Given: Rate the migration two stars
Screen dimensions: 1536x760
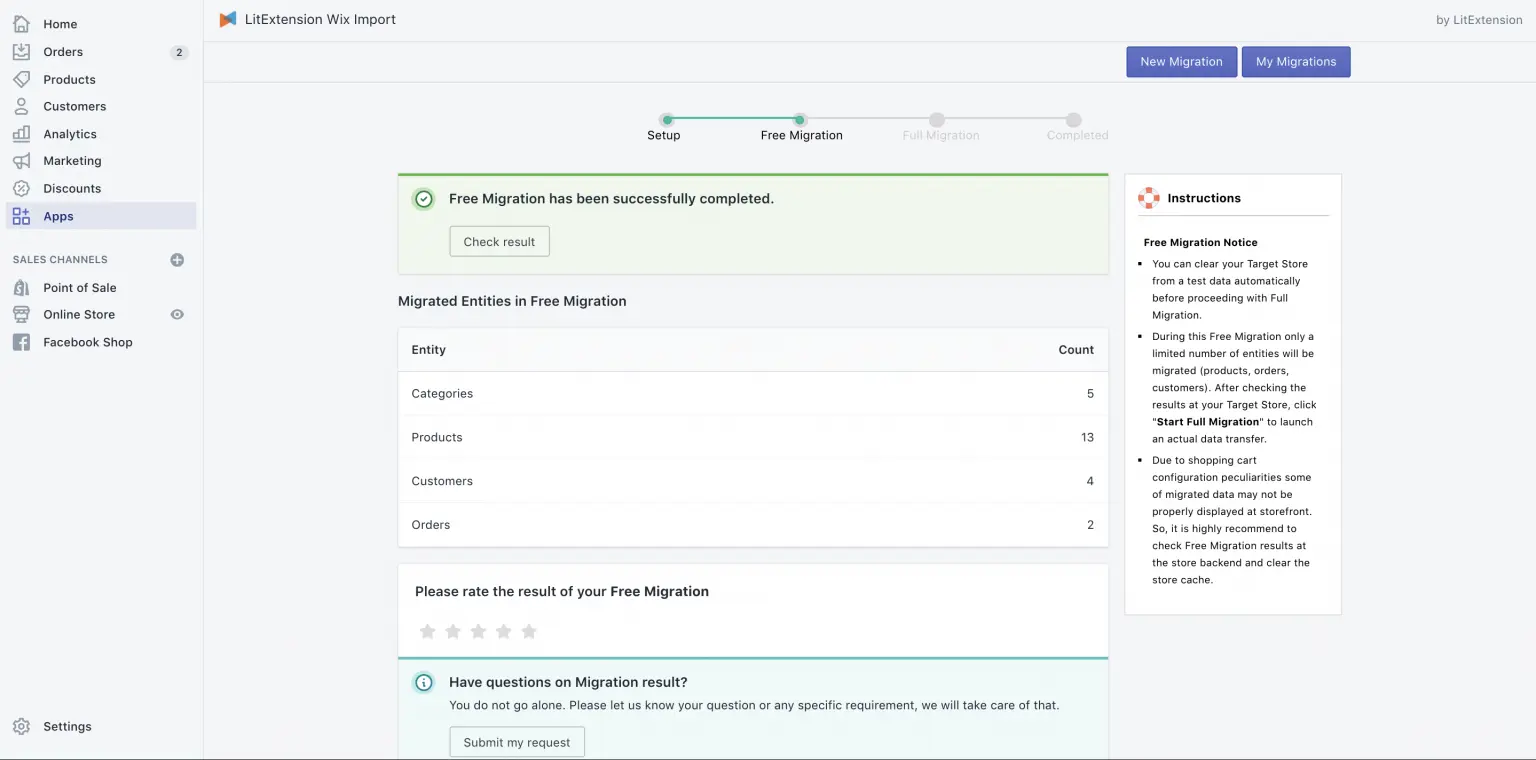Looking at the screenshot, I should pos(453,631).
